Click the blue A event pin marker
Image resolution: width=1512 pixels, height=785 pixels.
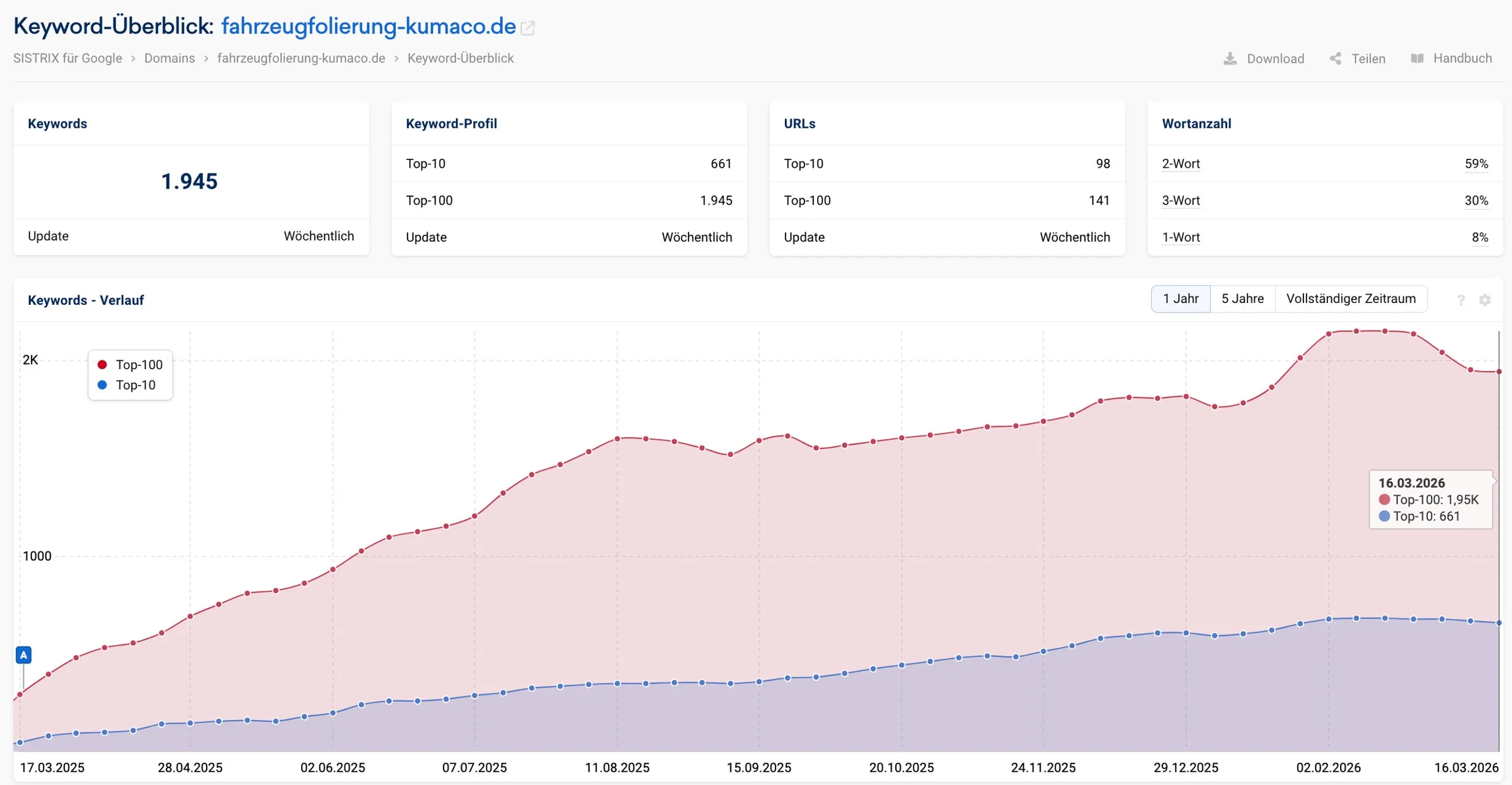(23, 655)
